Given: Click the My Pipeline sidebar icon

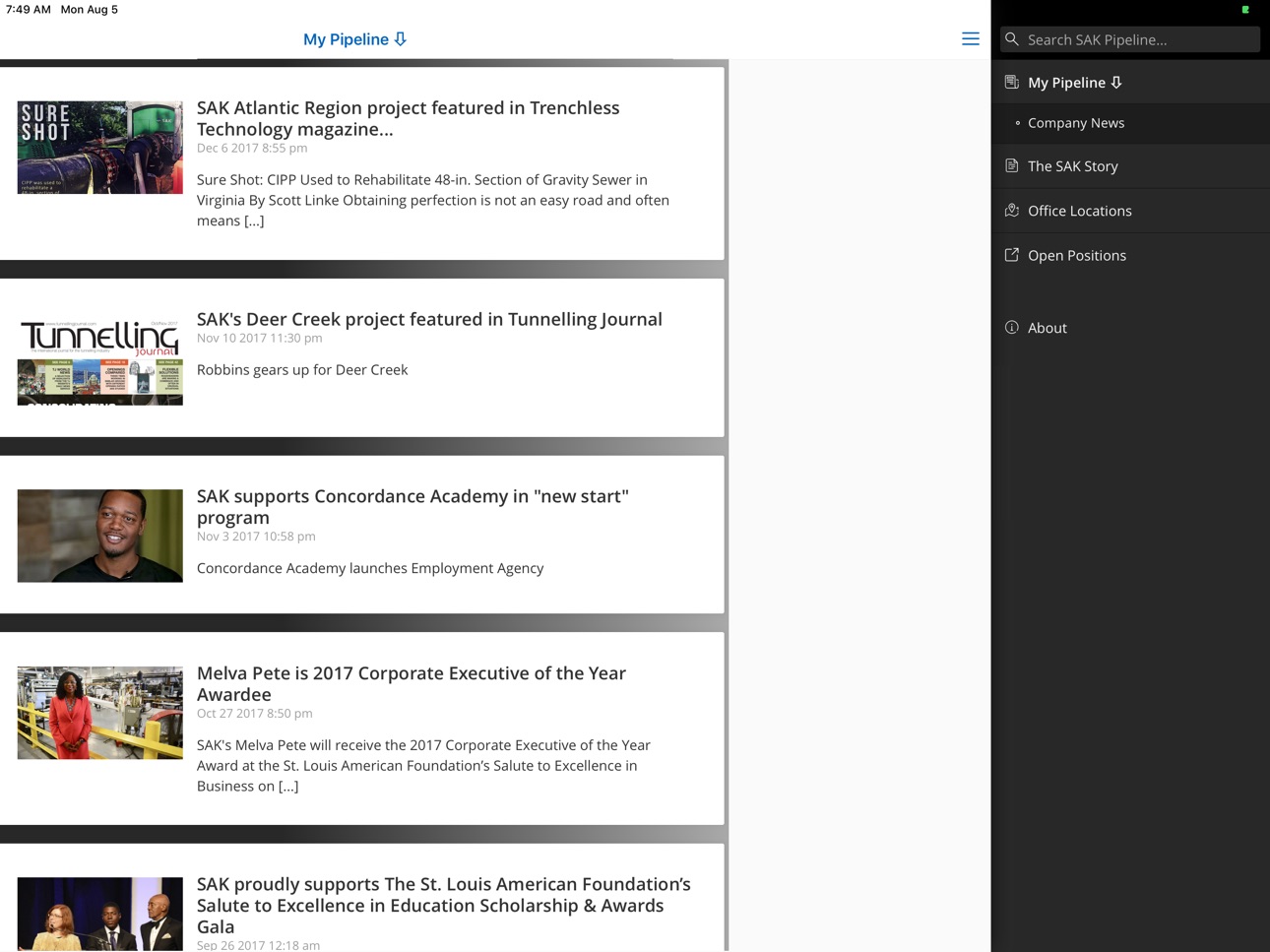Looking at the screenshot, I should tap(1011, 82).
